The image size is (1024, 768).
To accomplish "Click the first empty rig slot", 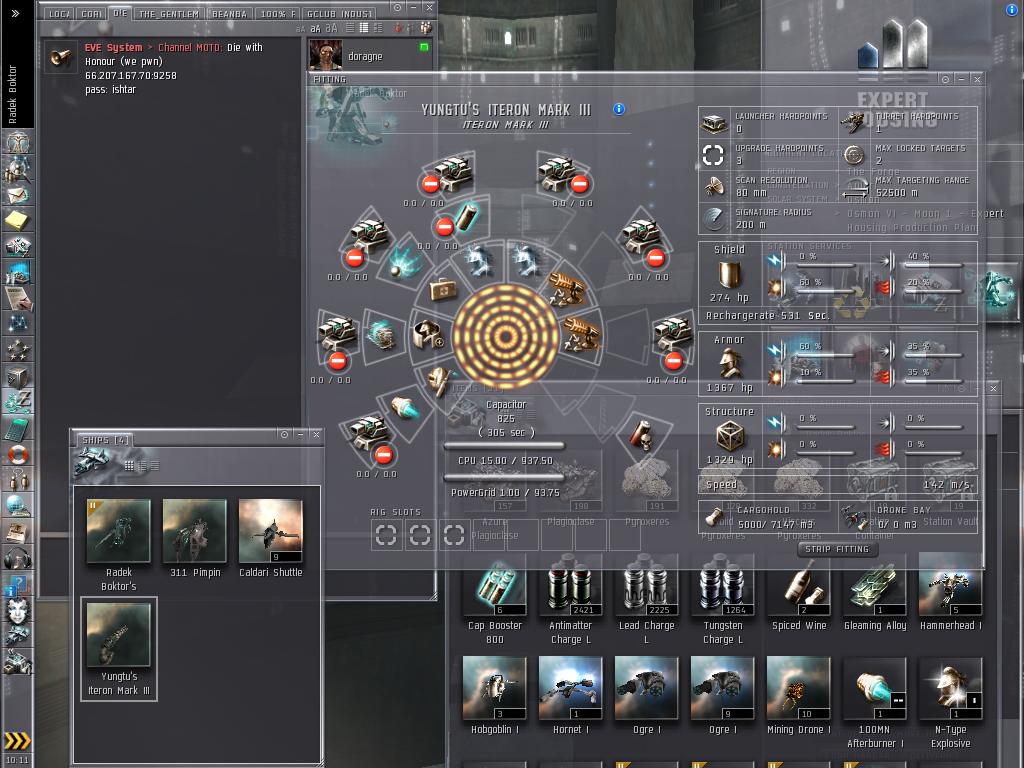I will [x=386, y=535].
